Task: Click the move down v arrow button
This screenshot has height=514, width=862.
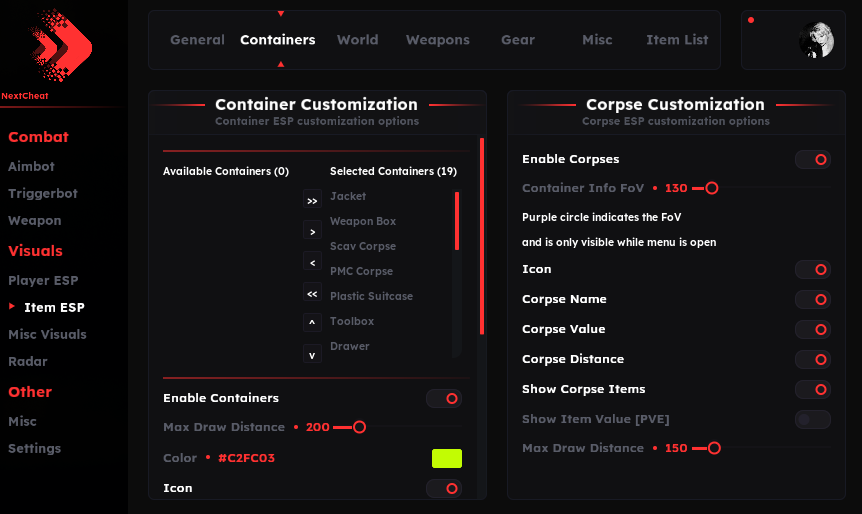Action: point(312,354)
